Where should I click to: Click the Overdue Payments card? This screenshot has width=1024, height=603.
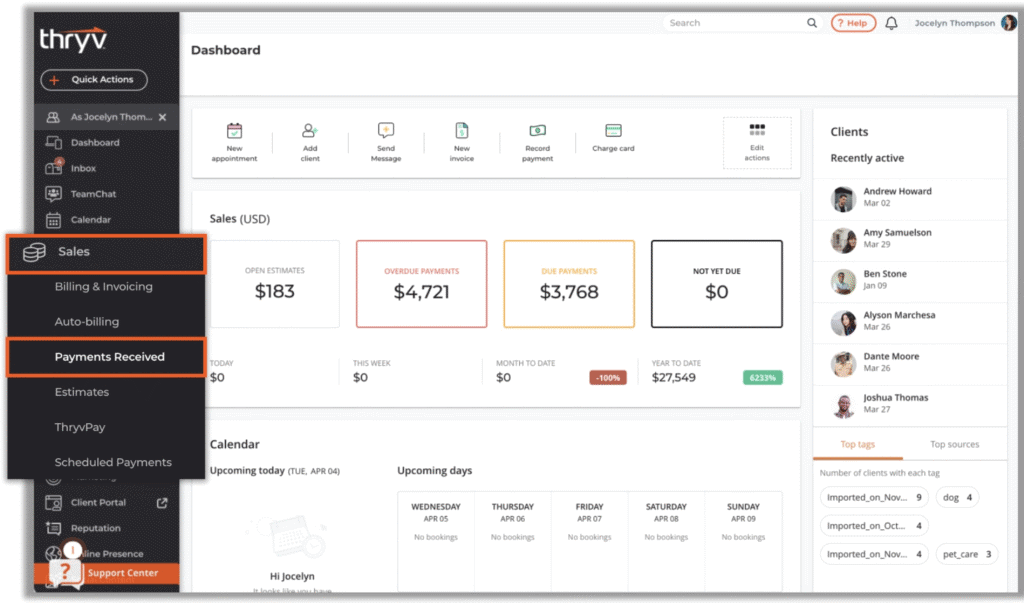click(421, 284)
